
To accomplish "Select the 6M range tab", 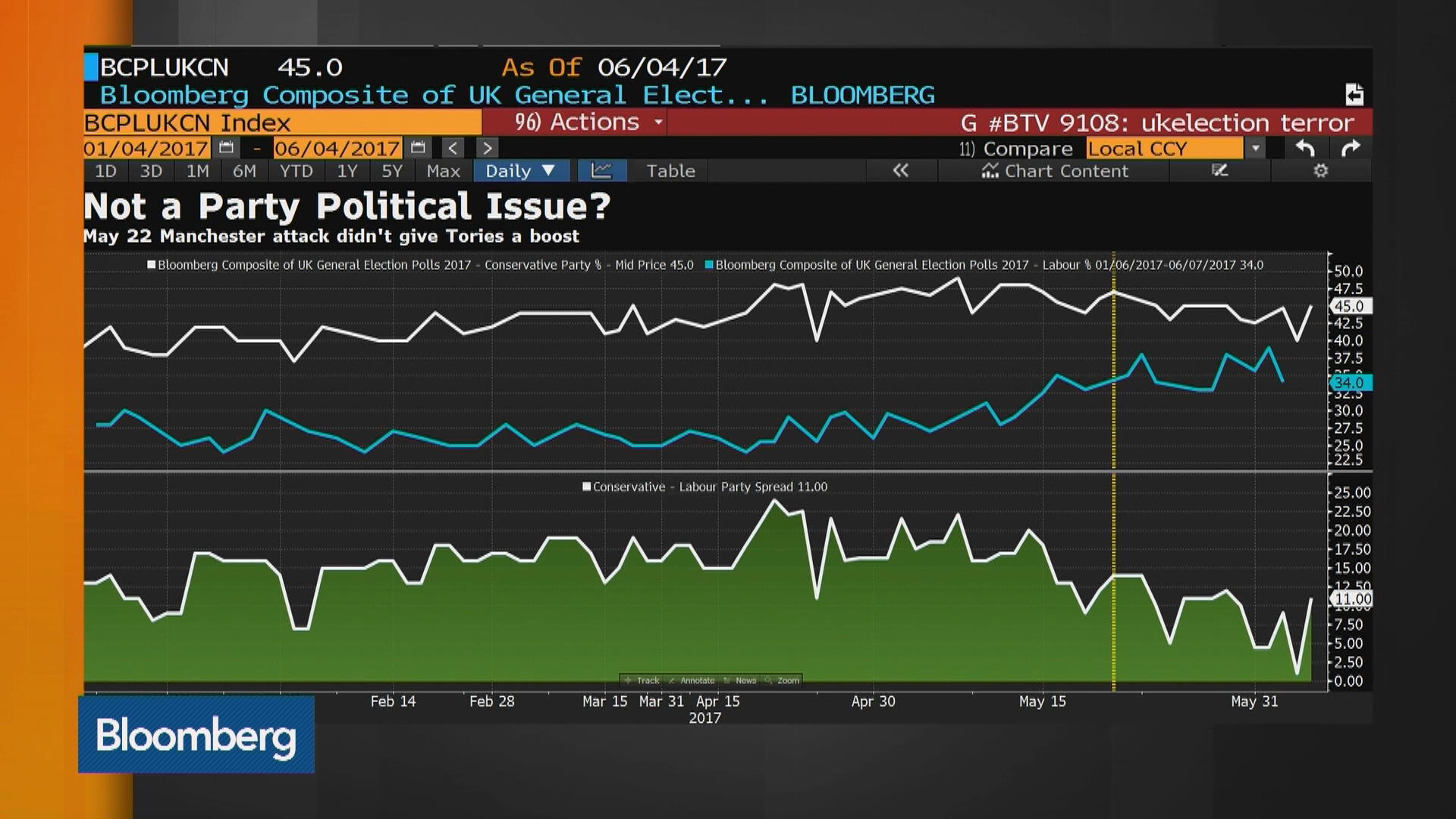I will [x=244, y=171].
